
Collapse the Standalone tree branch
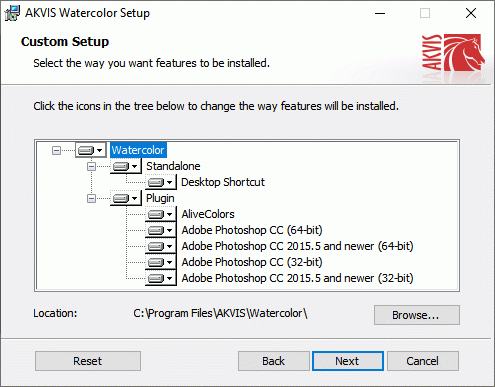pos(91,166)
